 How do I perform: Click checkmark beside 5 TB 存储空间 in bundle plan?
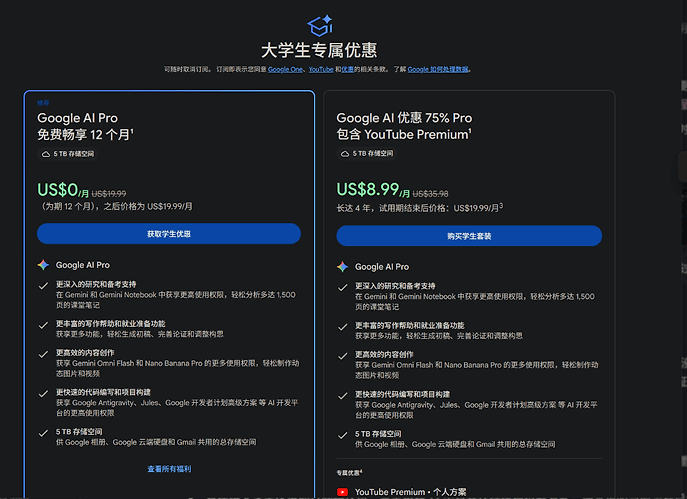pyautogui.click(x=343, y=435)
